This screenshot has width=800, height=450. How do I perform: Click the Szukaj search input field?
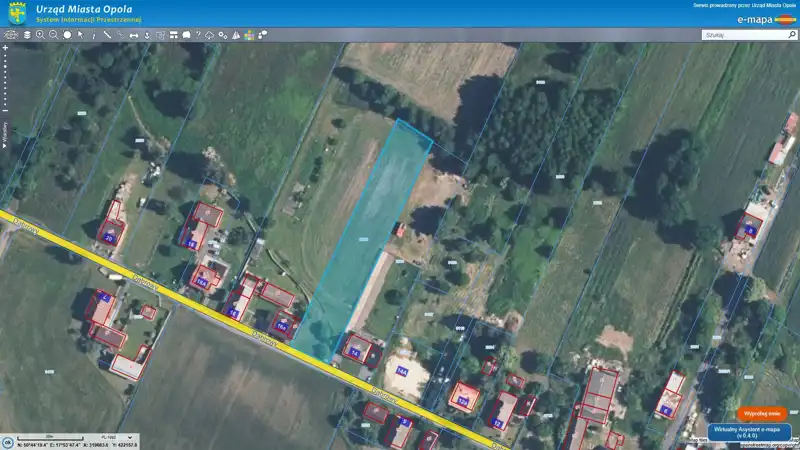coord(745,35)
